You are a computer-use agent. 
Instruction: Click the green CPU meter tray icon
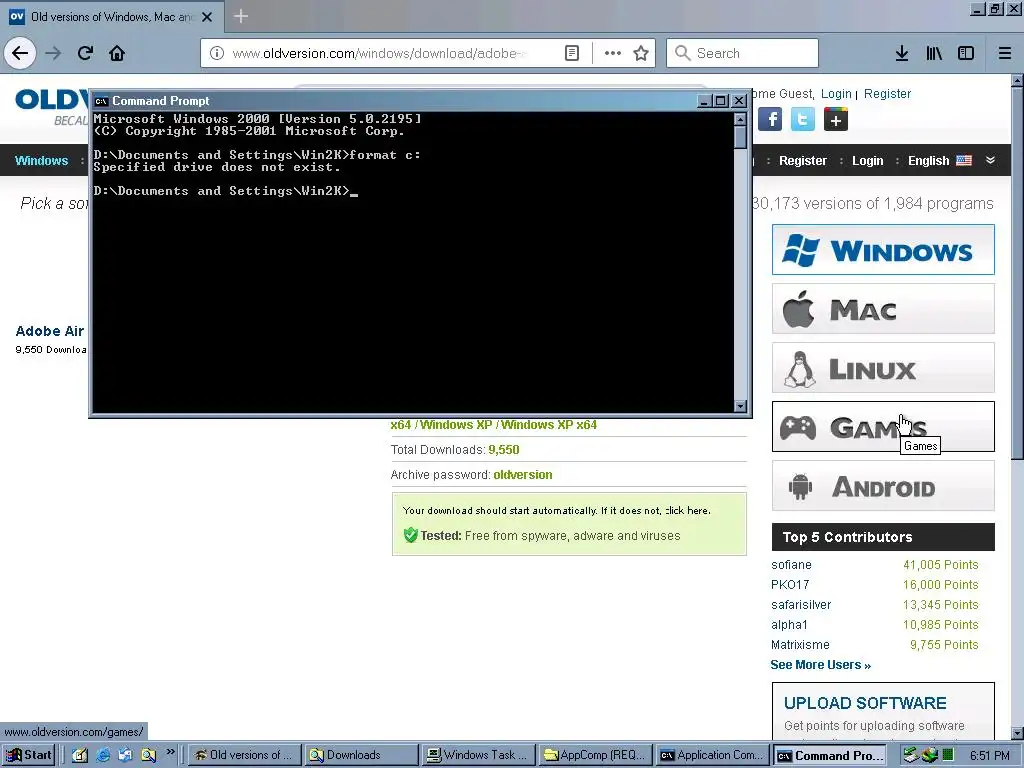pos(948,756)
